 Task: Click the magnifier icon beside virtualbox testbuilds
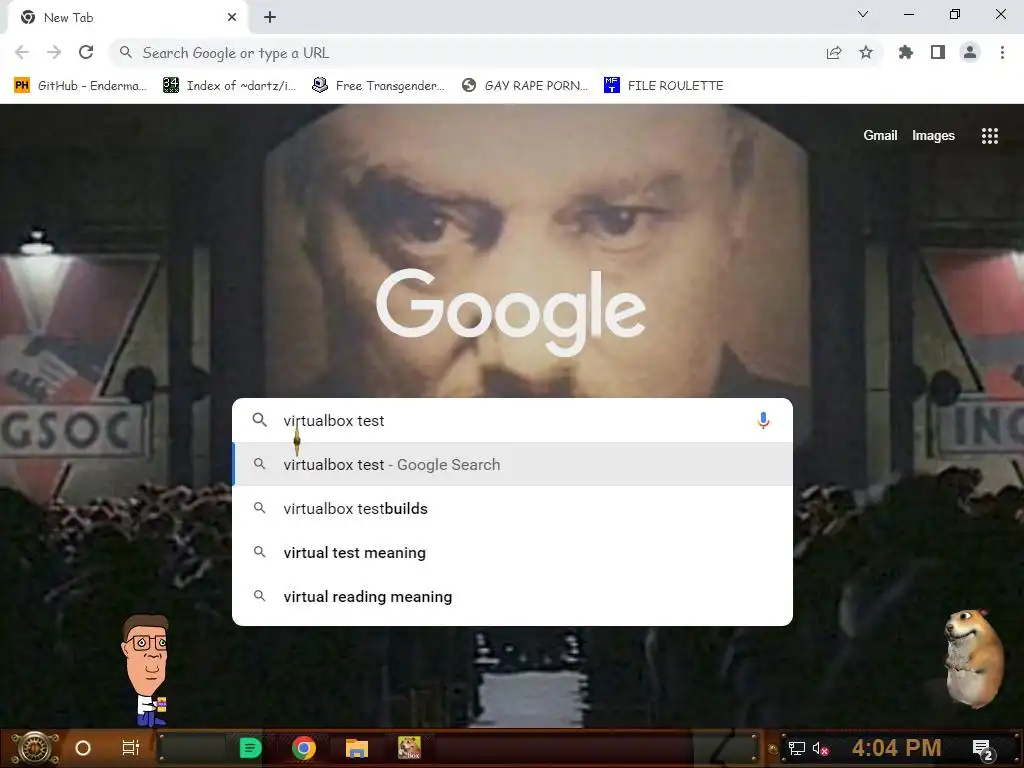pos(259,507)
